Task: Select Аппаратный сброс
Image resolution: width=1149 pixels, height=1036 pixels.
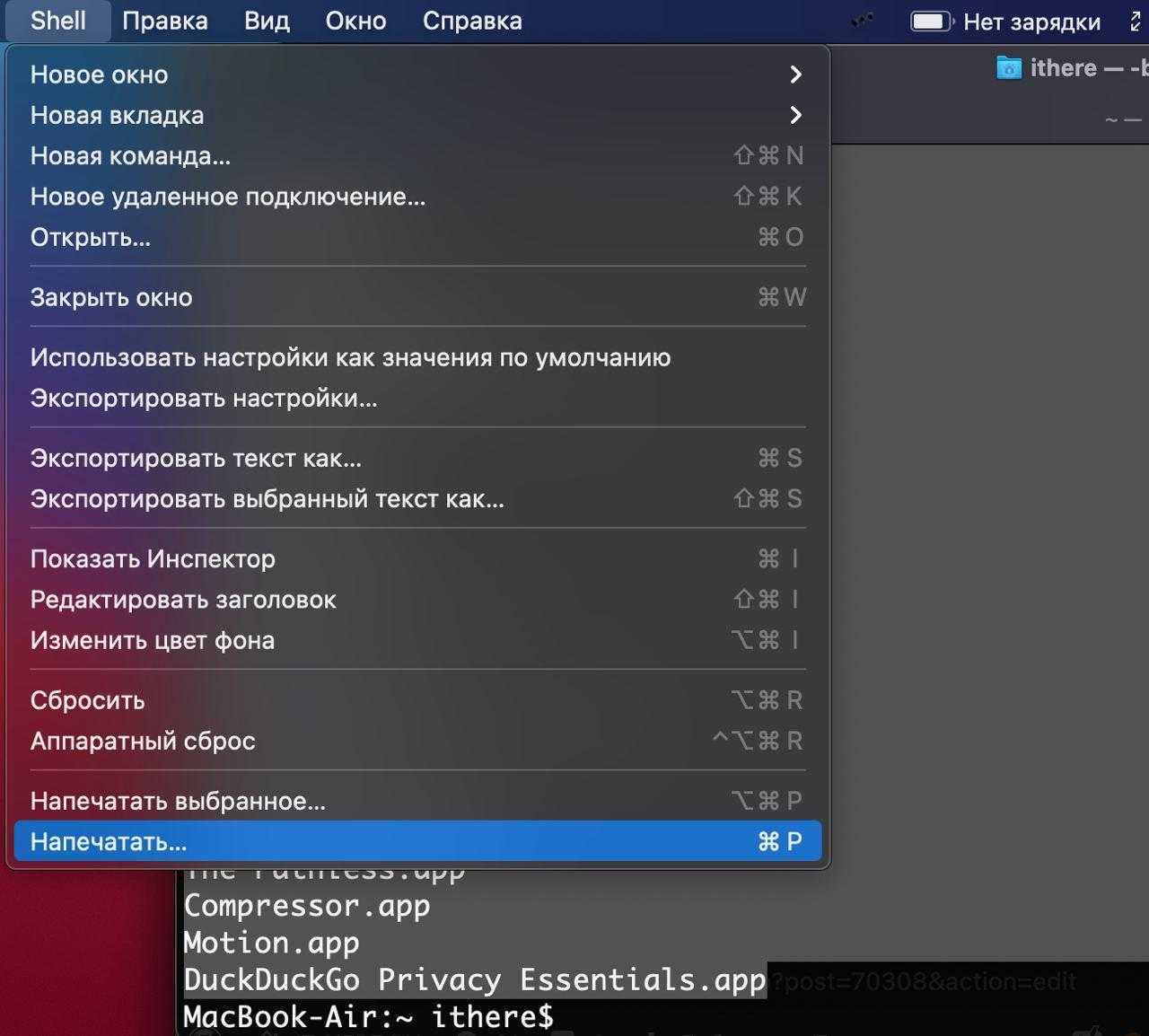Action: click(143, 742)
